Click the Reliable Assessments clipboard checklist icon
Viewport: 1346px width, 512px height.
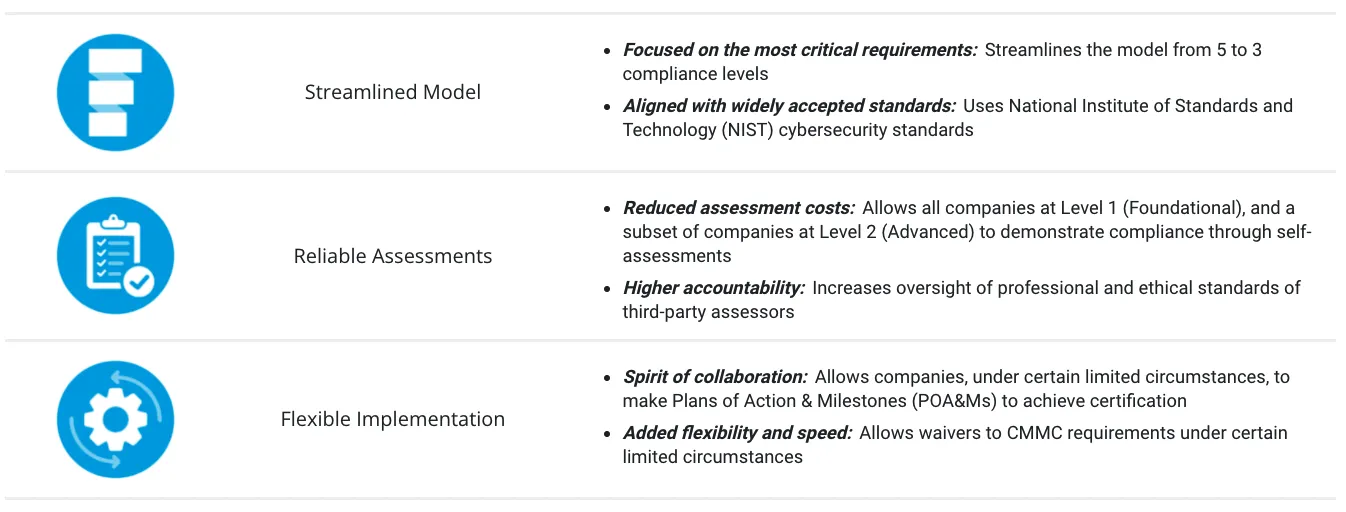pyautogui.click(x=116, y=256)
